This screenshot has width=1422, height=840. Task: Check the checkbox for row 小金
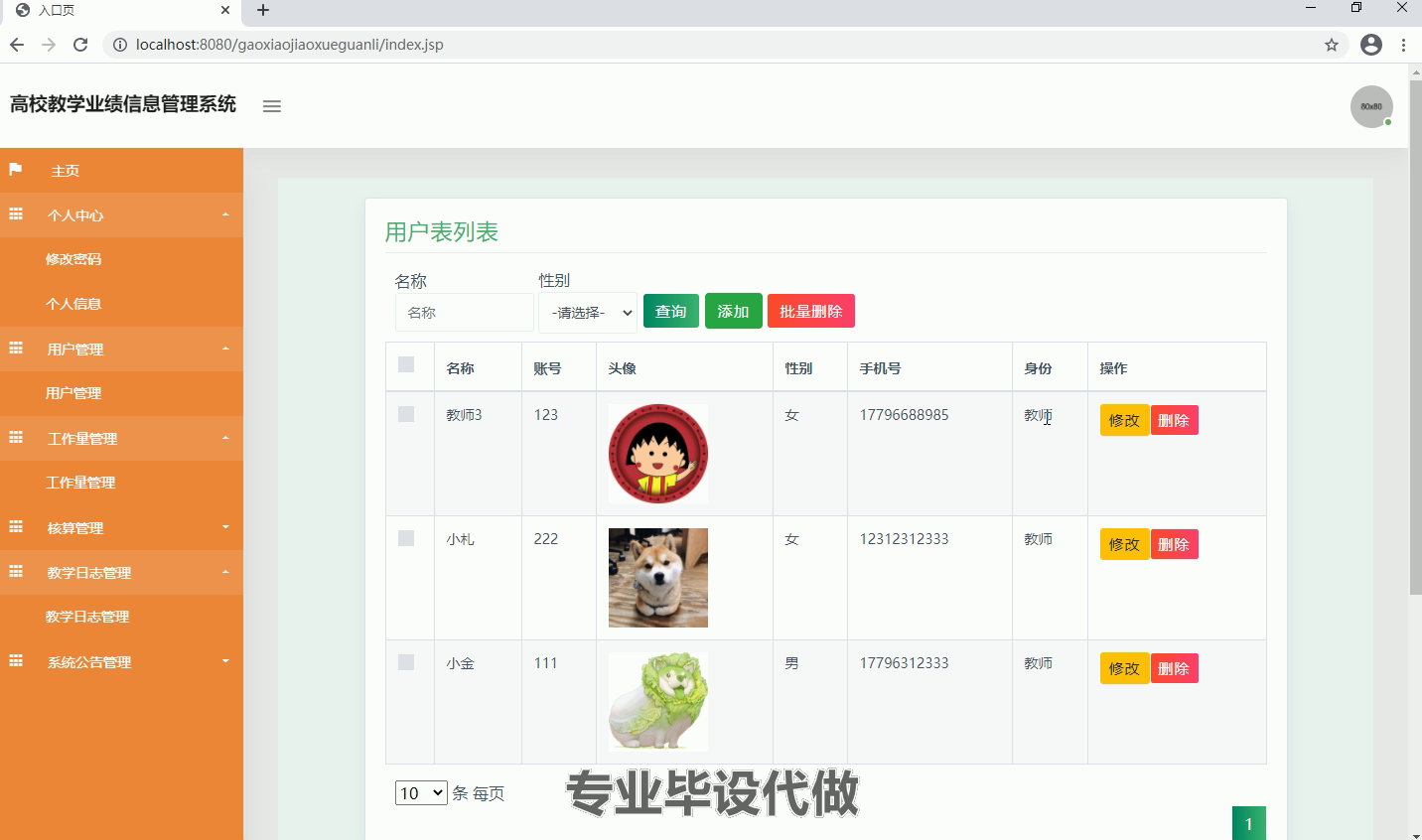click(x=406, y=662)
